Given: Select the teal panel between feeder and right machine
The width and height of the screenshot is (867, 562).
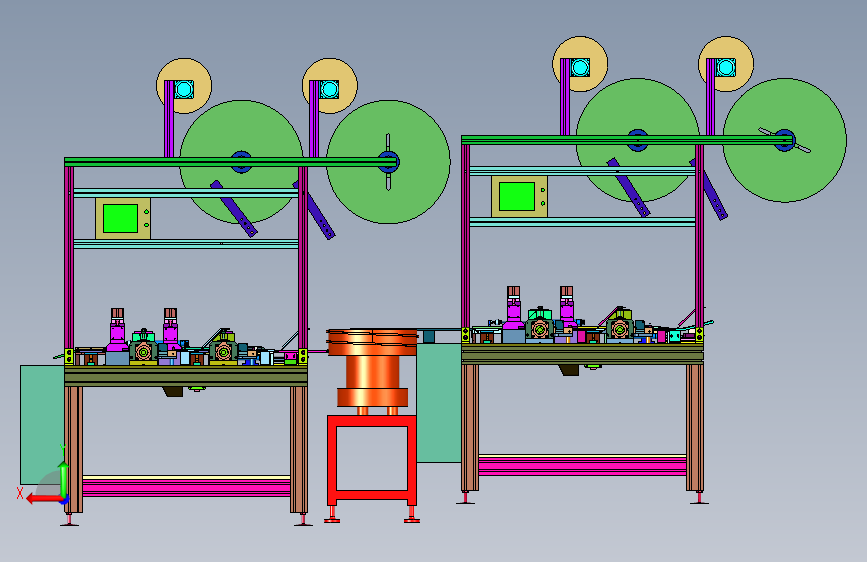Looking at the screenshot, I should tap(439, 403).
